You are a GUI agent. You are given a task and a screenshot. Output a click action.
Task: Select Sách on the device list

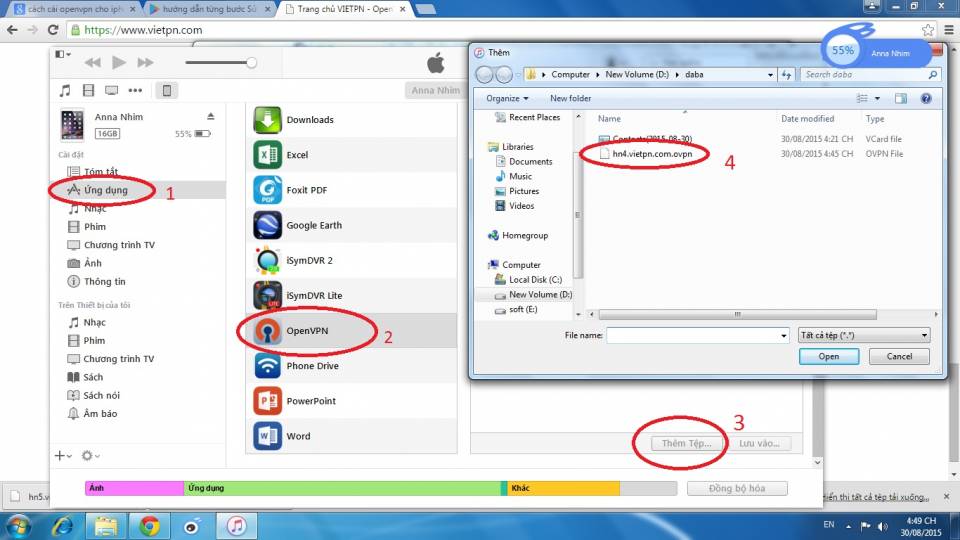[92, 377]
